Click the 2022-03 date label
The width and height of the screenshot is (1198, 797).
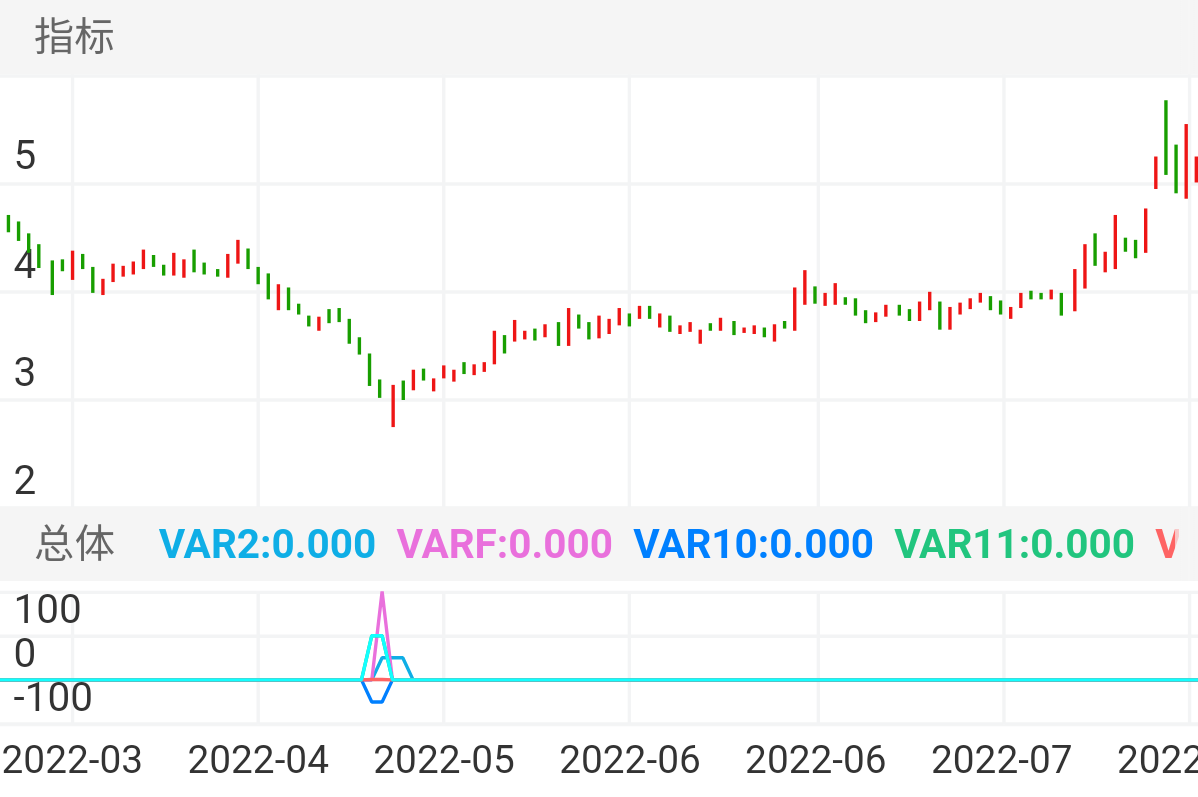tap(72, 761)
